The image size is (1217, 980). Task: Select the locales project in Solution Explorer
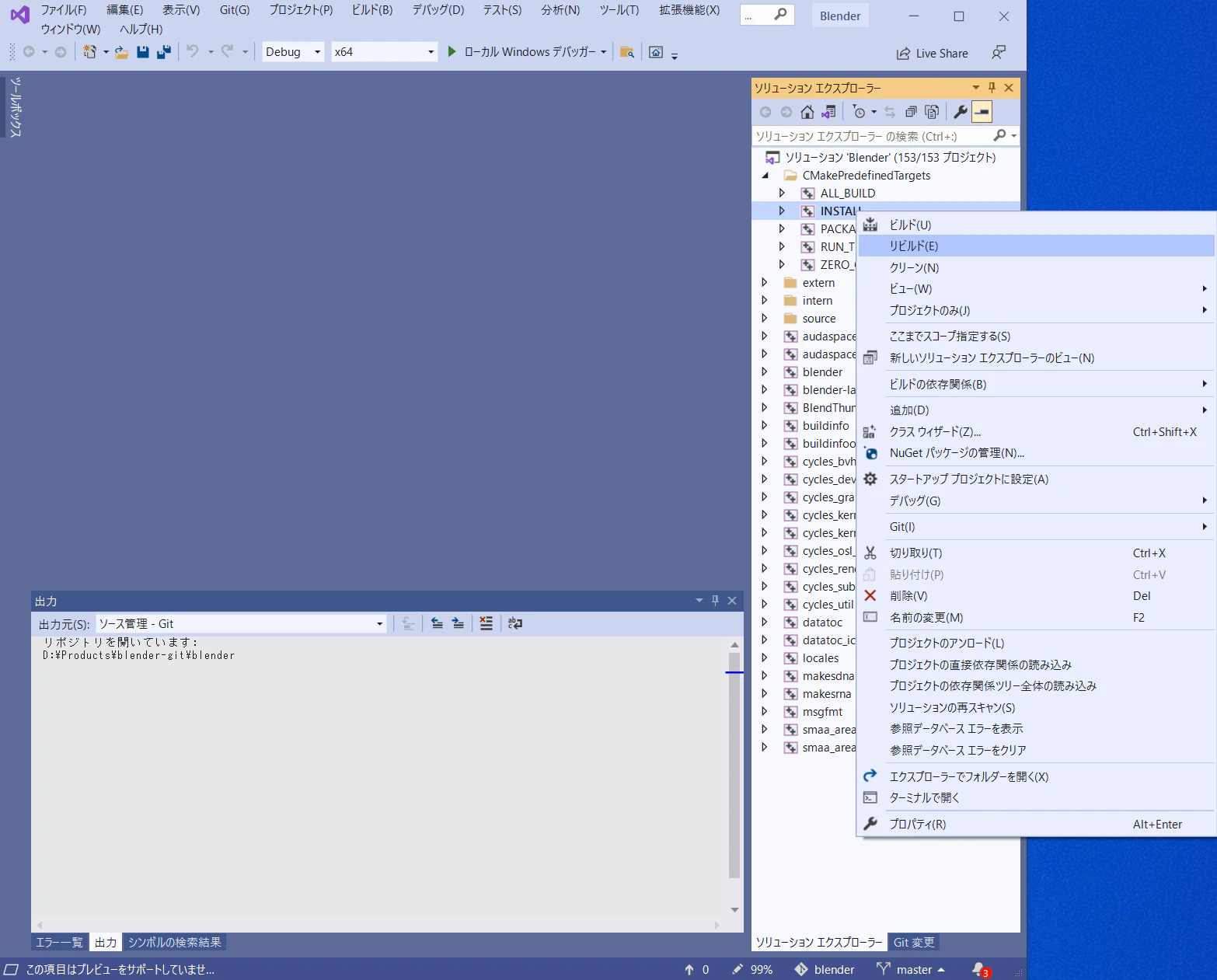tap(821, 658)
